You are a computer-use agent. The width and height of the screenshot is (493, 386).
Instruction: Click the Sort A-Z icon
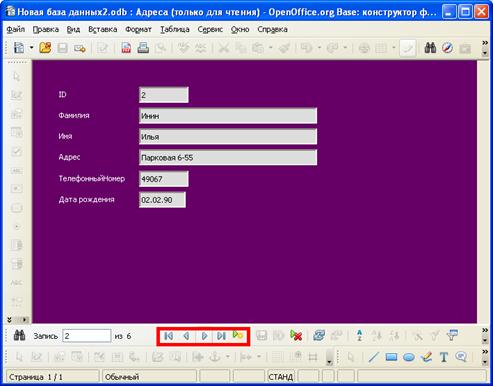click(359, 335)
